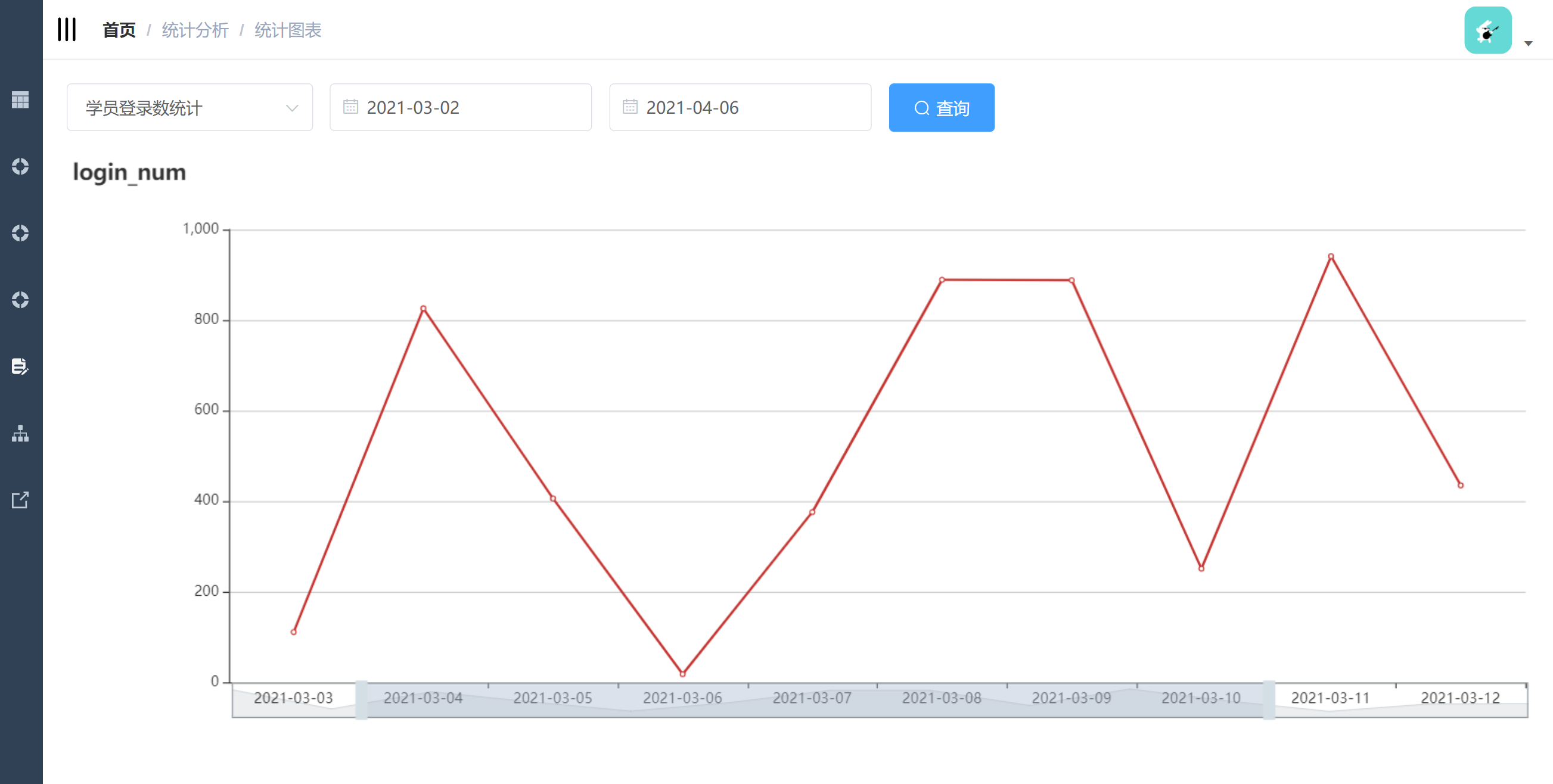Open the organization tree sidebar icon
The width and height of the screenshot is (1553, 784).
click(20, 433)
